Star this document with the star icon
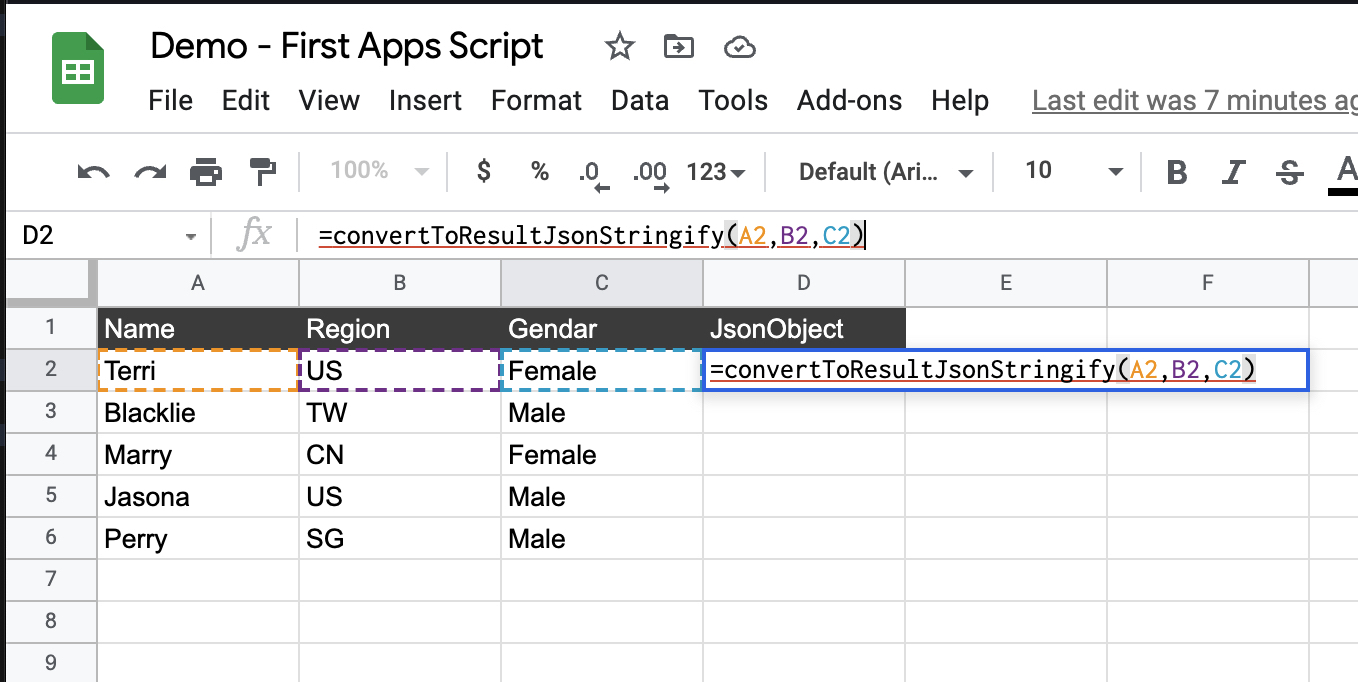 620,47
